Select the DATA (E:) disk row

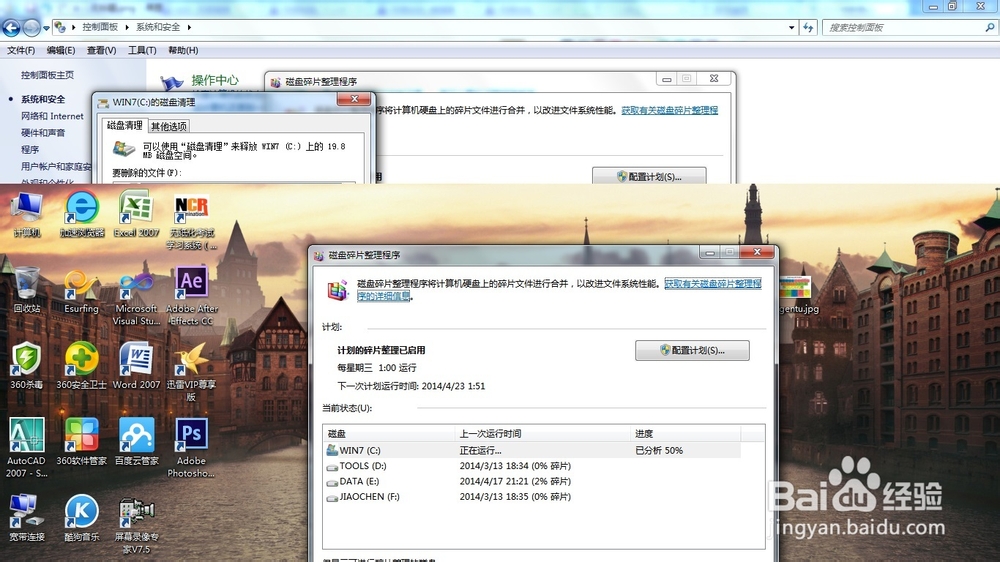533,481
